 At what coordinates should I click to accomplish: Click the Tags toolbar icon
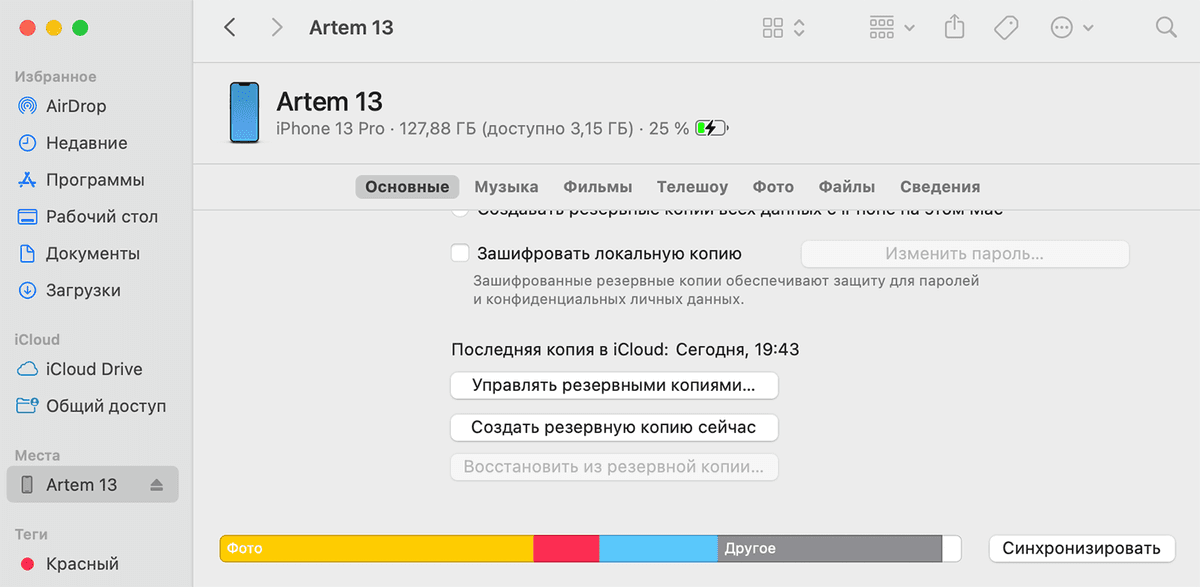click(x=1006, y=28)
